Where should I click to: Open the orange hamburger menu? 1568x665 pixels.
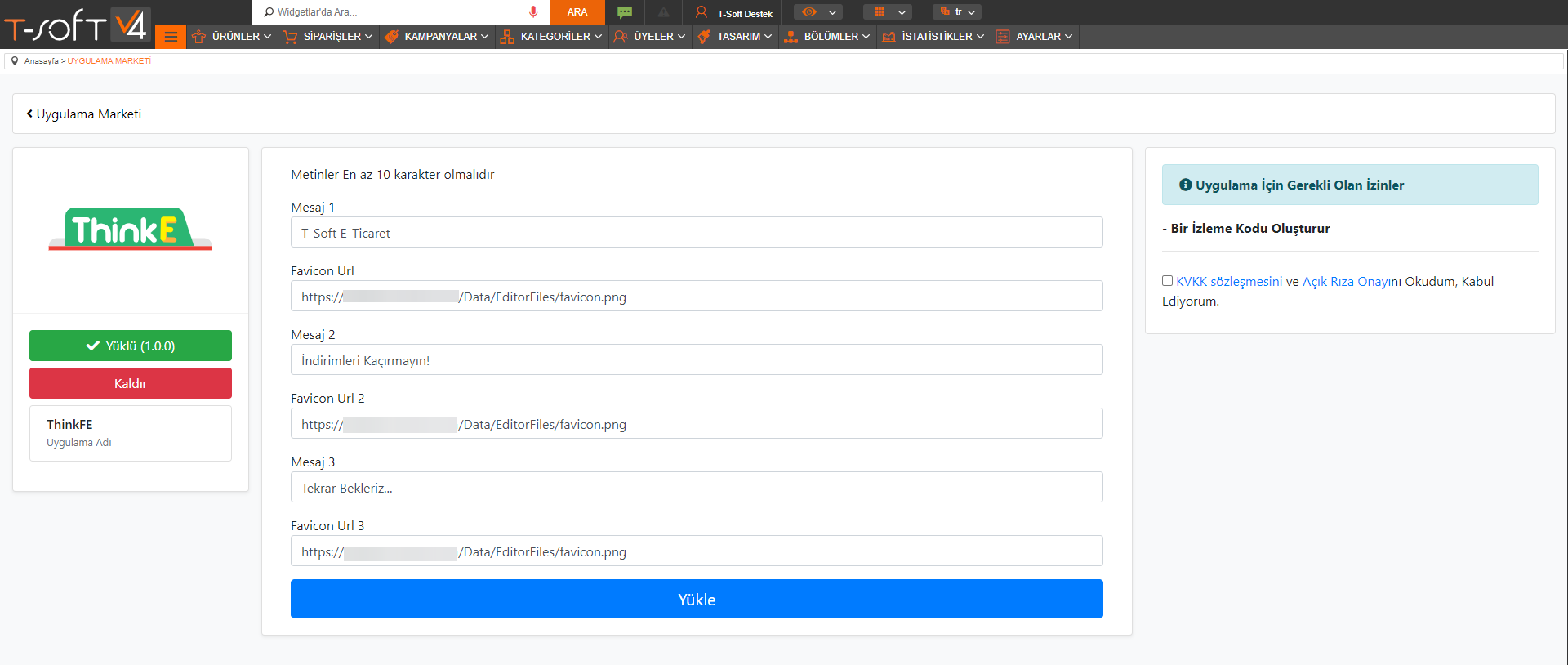point(171,37)
